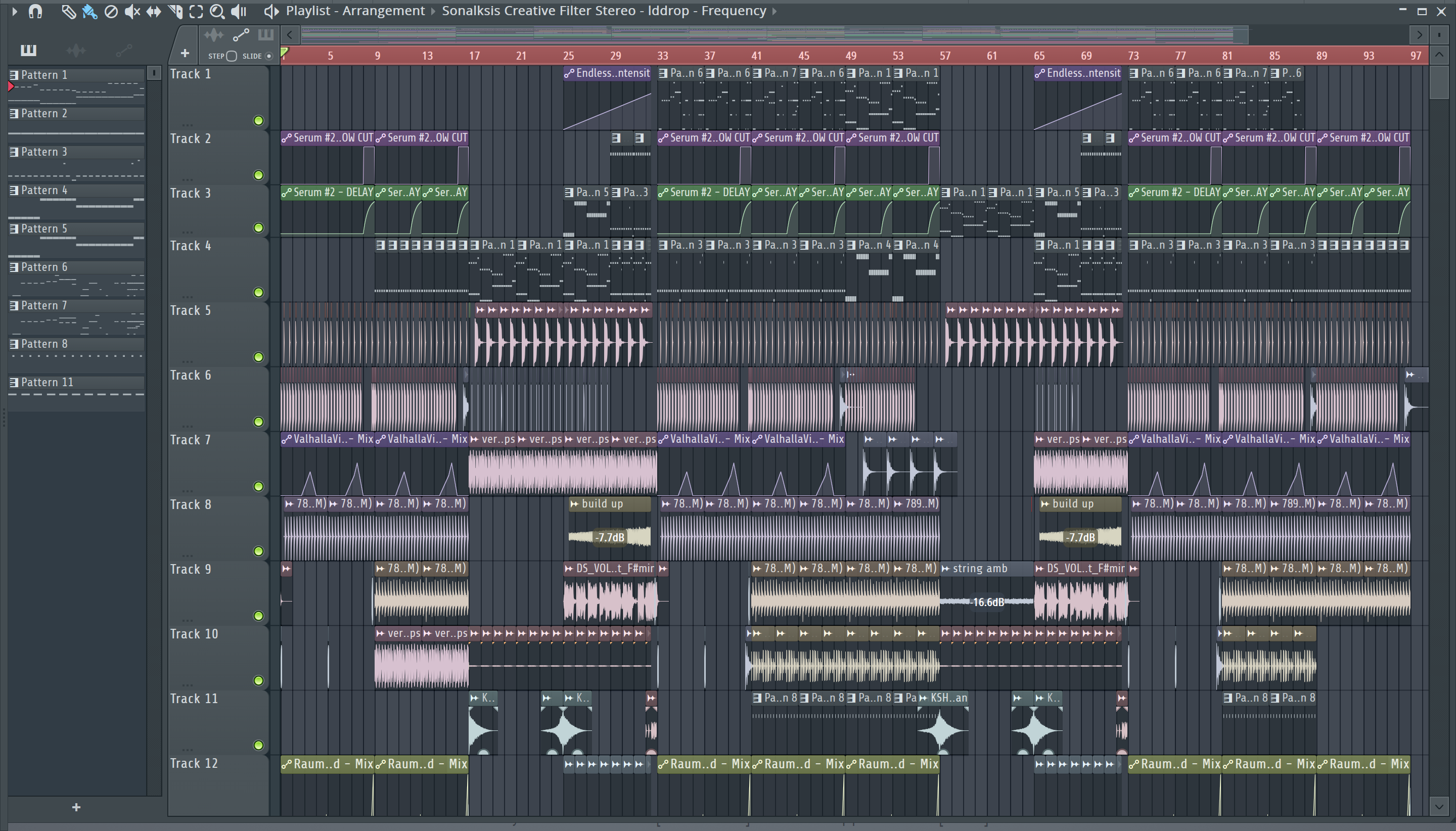Select the Delete tool
This screenshot has height=831, width=1456.
(111, 12)
